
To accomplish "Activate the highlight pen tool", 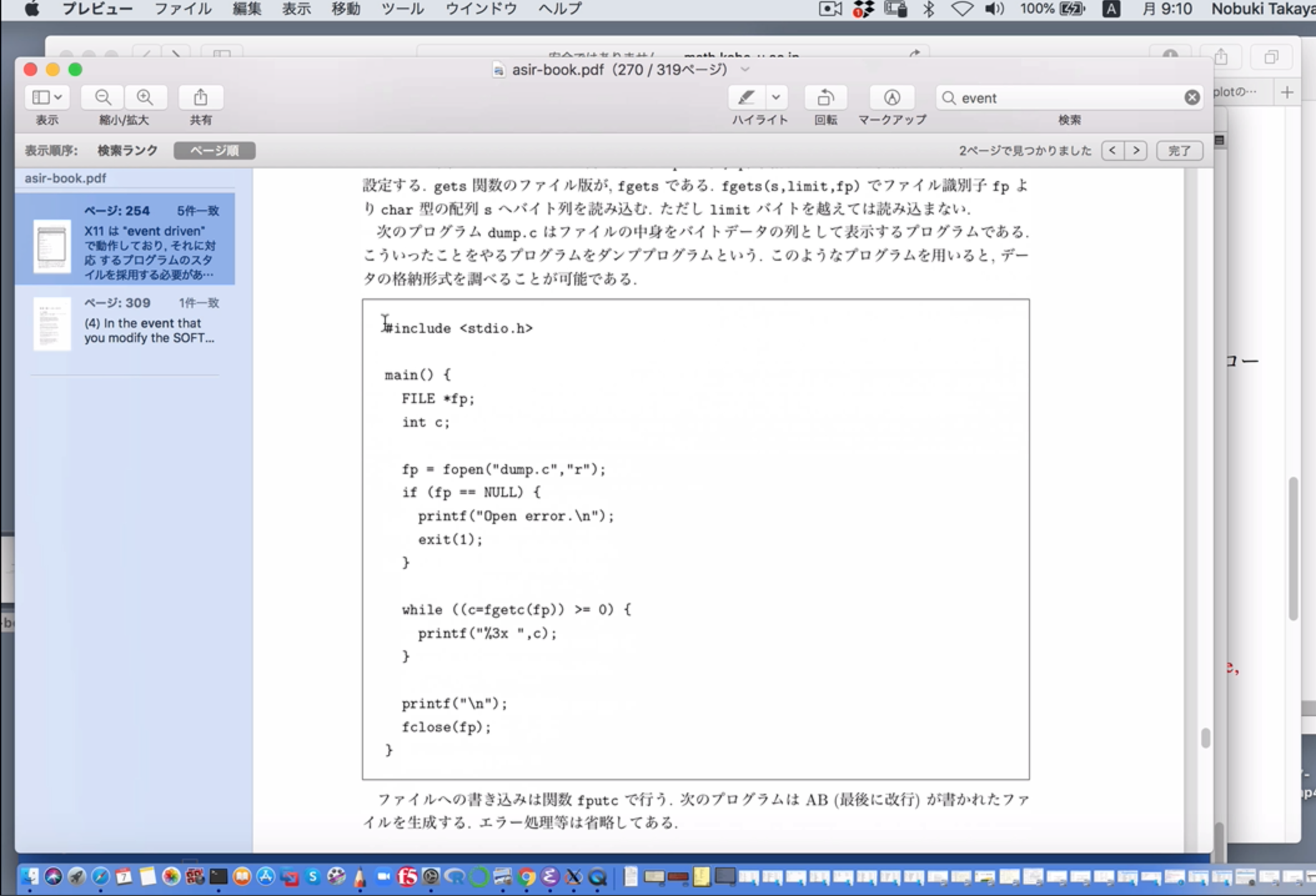I will click(747, 97).
